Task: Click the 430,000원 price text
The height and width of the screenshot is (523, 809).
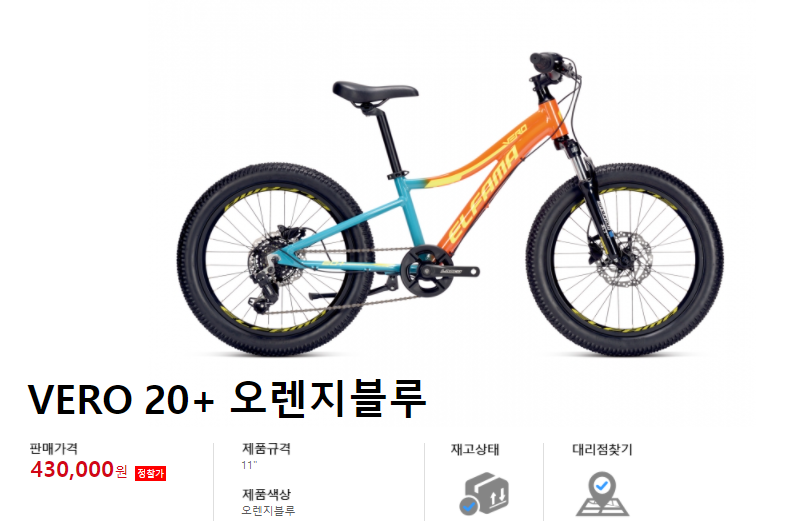Action: click(78, 469)
